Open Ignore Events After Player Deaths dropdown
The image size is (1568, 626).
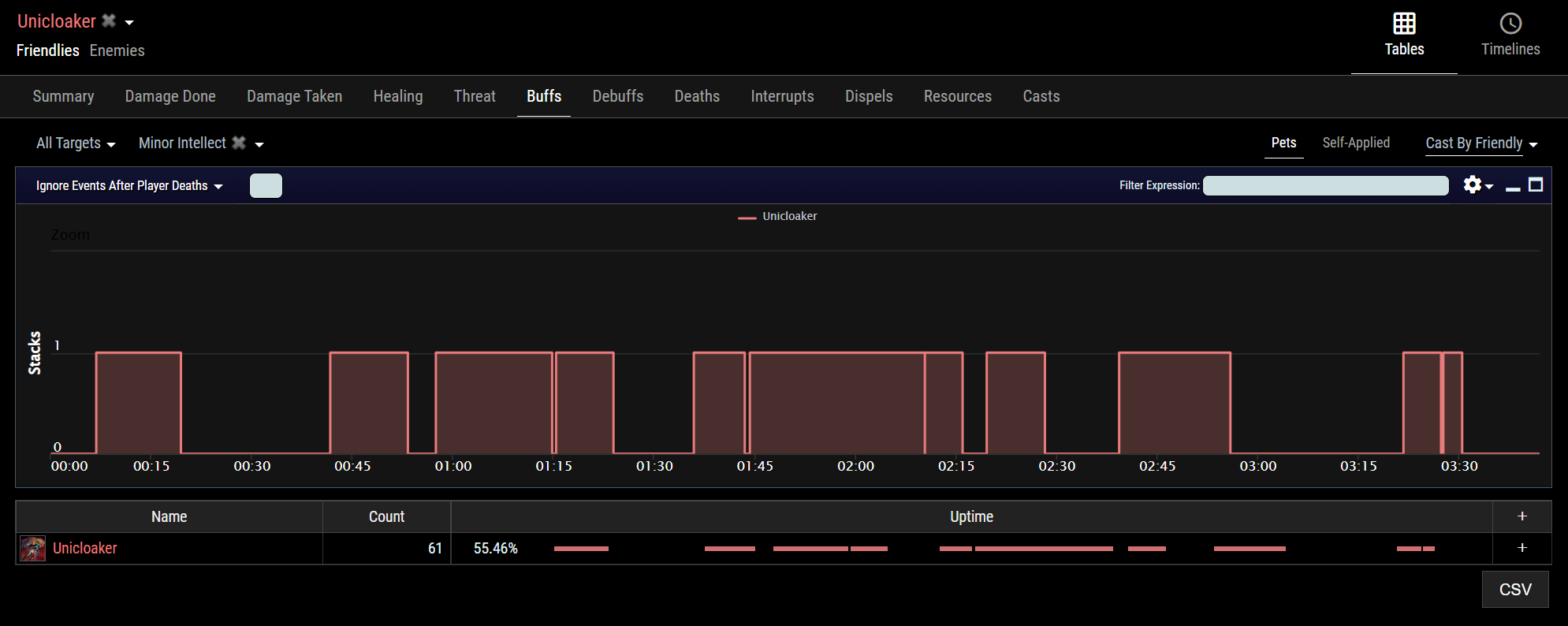(x=129, y=186)
